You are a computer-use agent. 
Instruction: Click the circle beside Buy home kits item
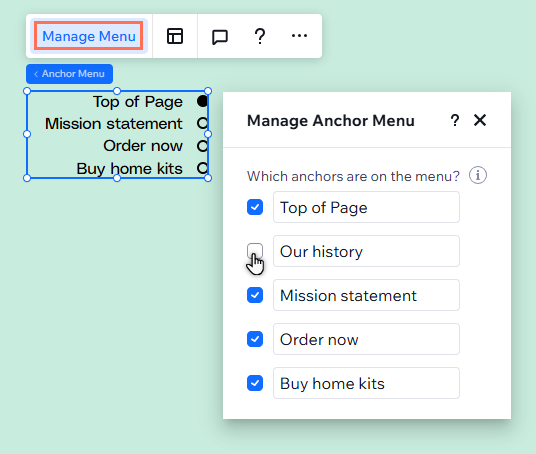coord(202,168)
